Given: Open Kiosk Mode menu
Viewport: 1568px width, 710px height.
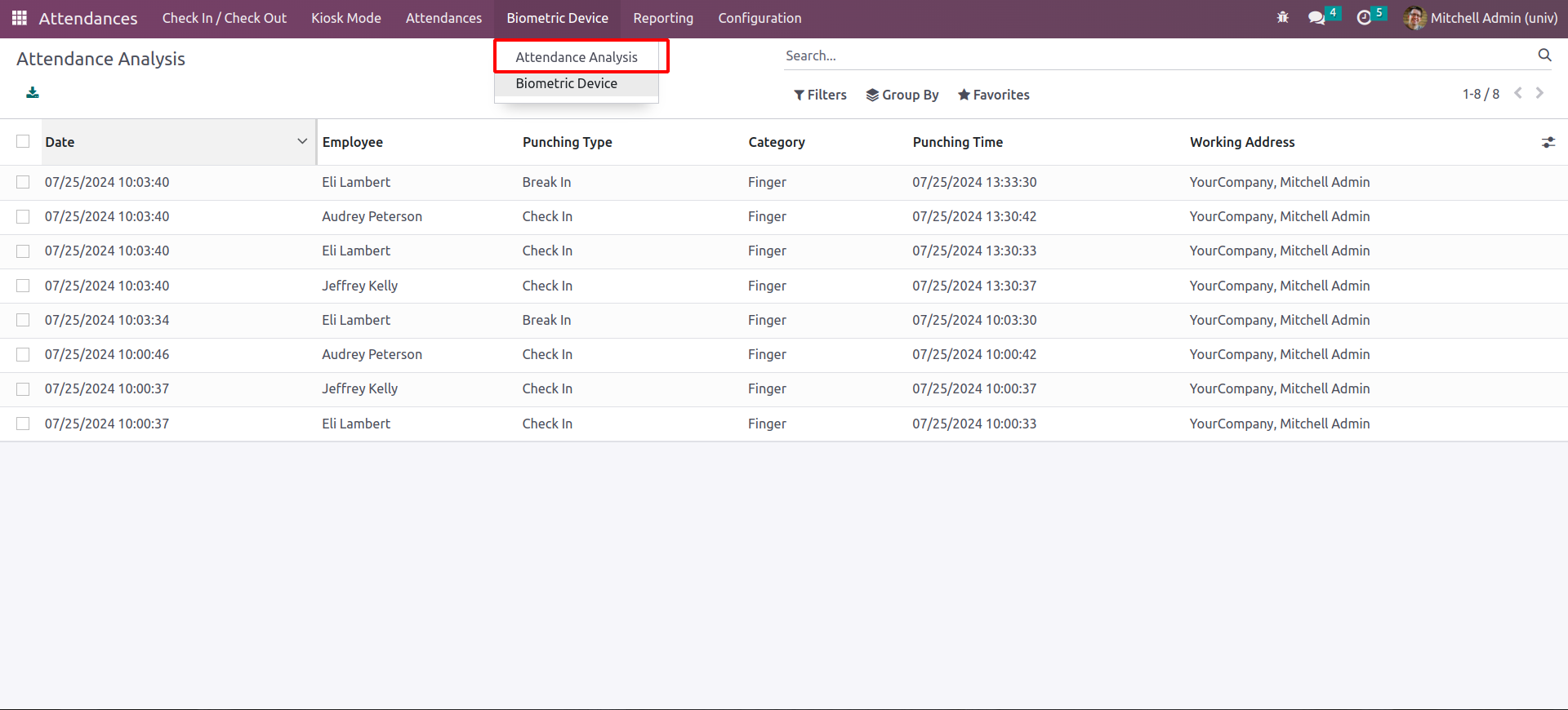Looking at the screenshot, I should coord(346,18).
